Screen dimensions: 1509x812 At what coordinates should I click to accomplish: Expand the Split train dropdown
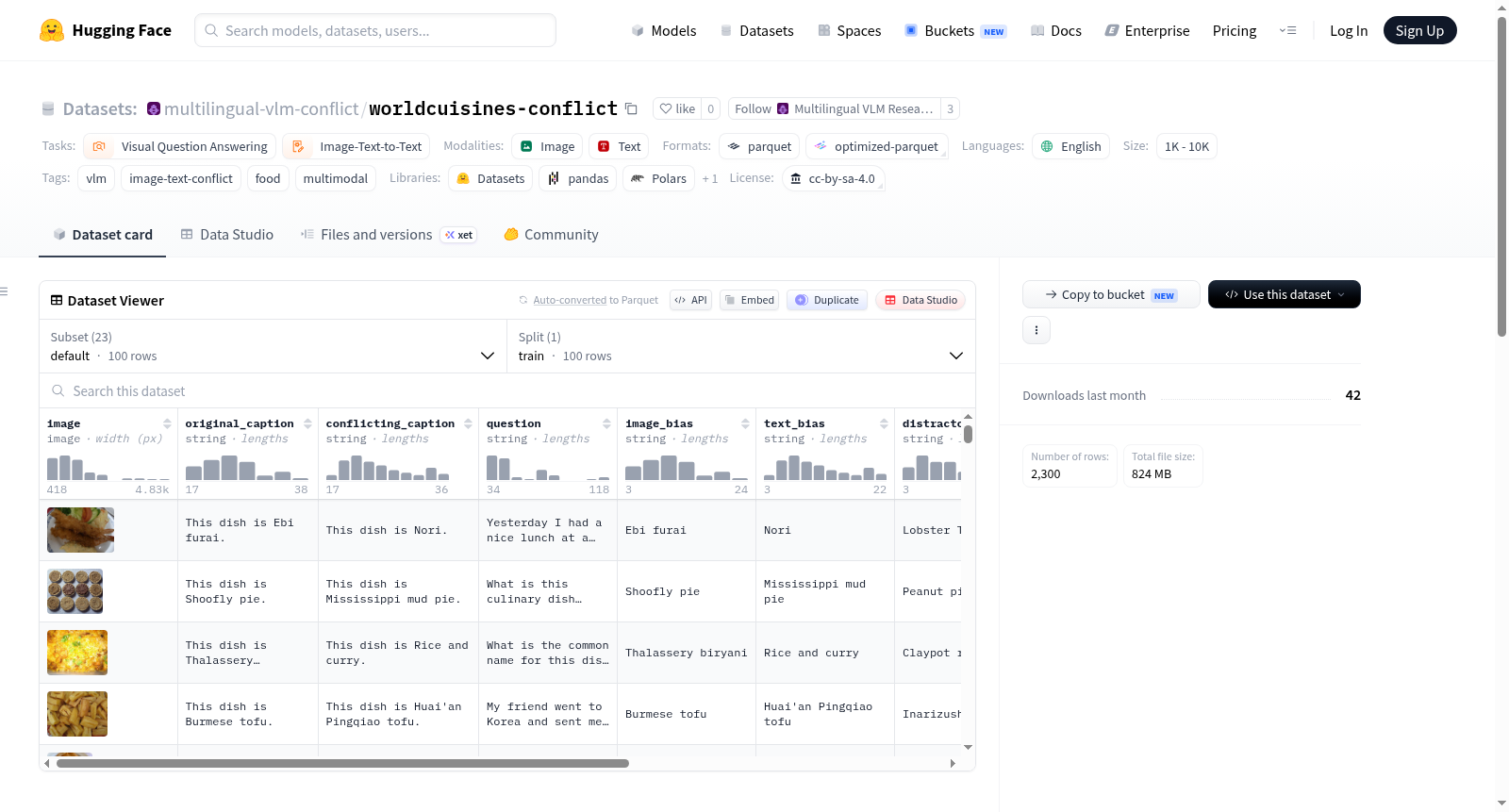point(740,346)
